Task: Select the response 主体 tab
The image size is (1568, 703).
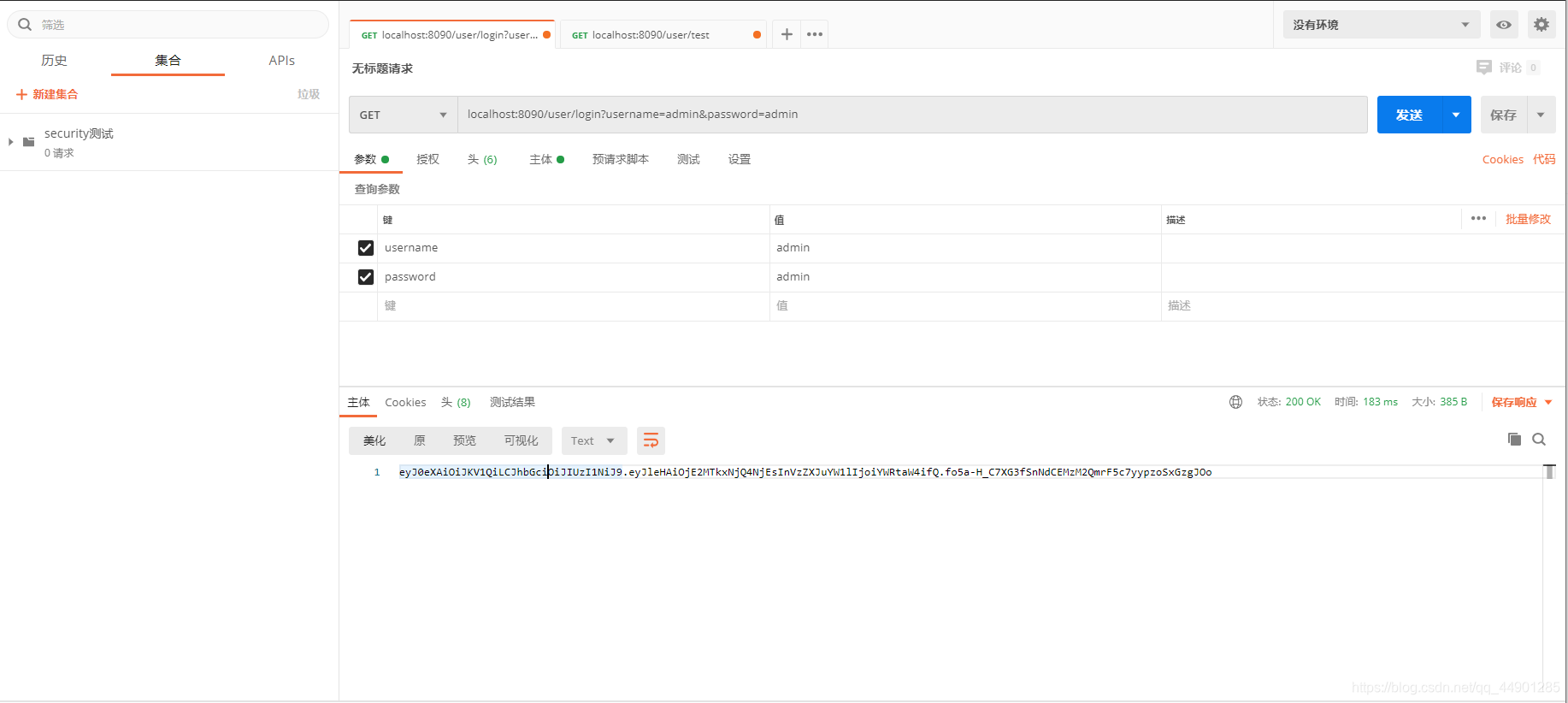Action: 358,402
